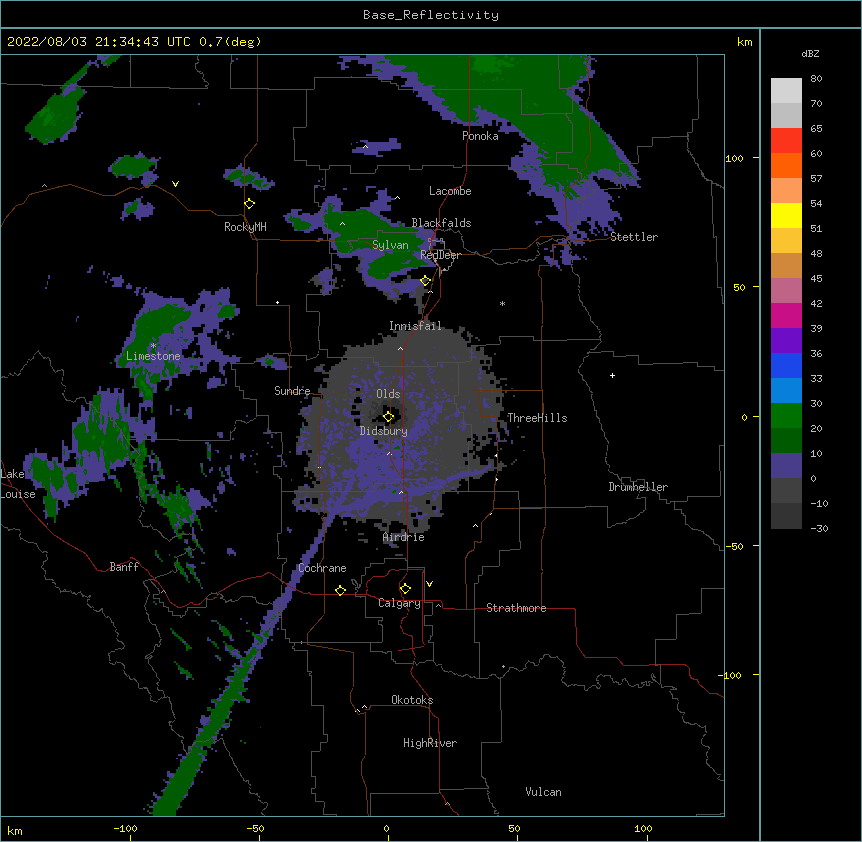Viewport: 862px width, 842px height.
Task: Click the white plus marker north of Drumheller
Action: (x=612, y=375)
